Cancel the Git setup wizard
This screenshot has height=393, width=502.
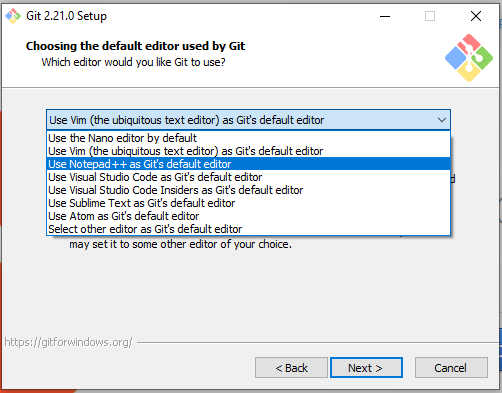point(451,368)
